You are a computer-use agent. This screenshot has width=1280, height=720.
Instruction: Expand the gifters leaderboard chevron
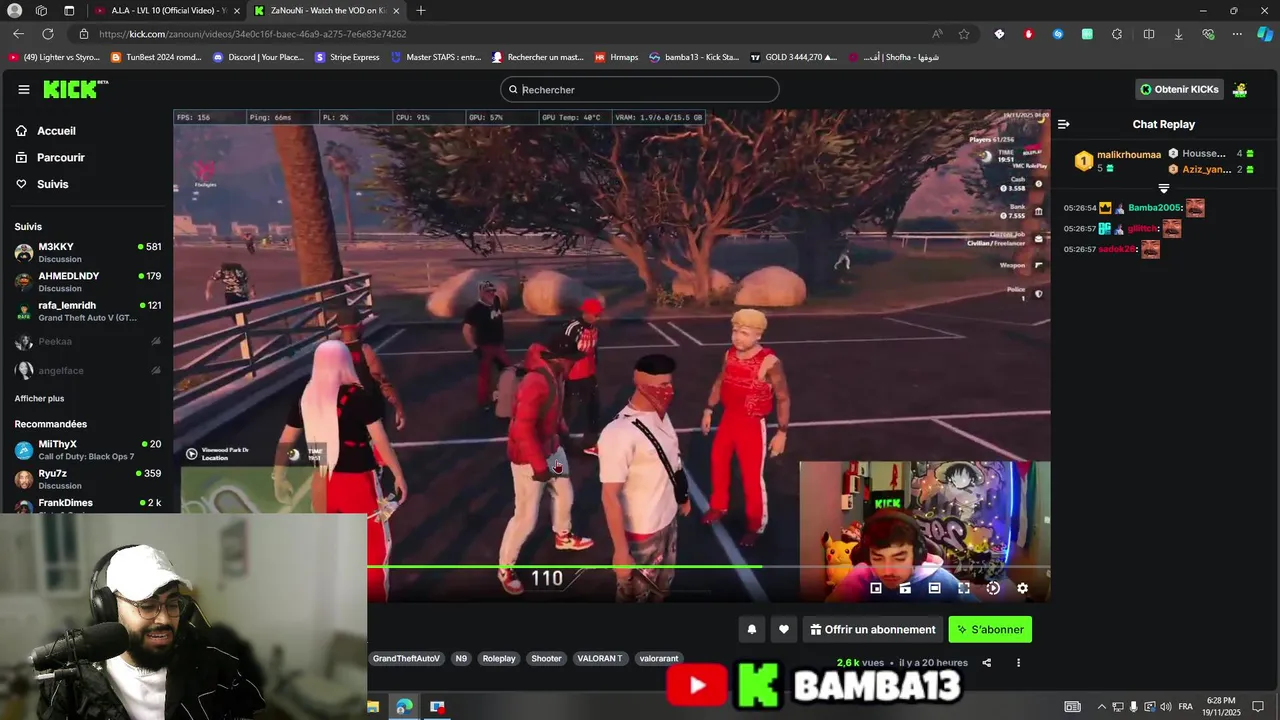click(1163, 189)
